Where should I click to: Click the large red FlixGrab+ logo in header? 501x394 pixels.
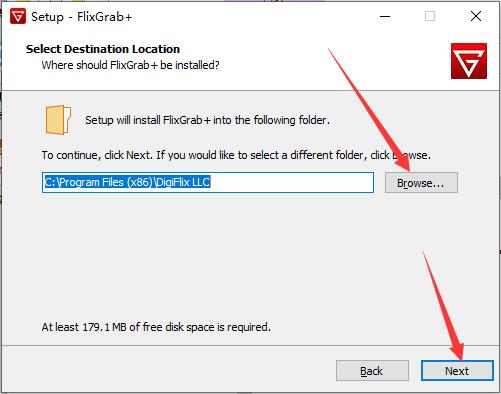coord(469,61)
